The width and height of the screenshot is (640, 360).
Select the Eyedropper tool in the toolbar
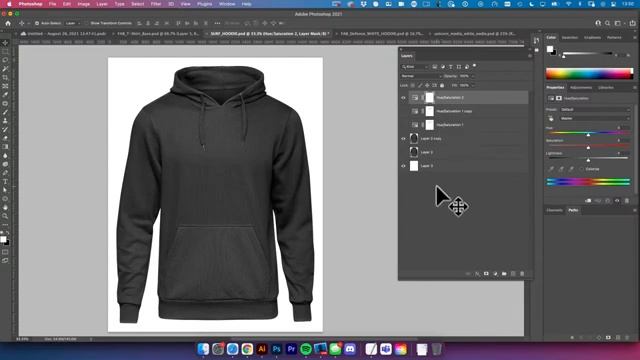click(x=5, y=95)
